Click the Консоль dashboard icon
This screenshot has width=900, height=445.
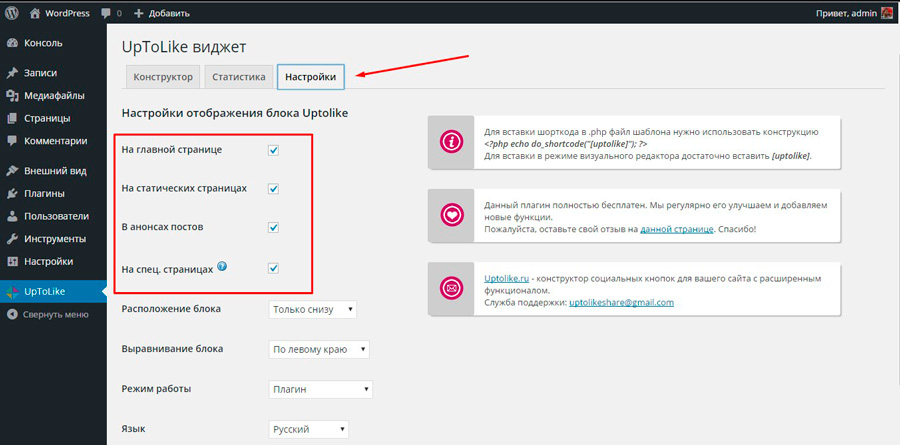13,43
